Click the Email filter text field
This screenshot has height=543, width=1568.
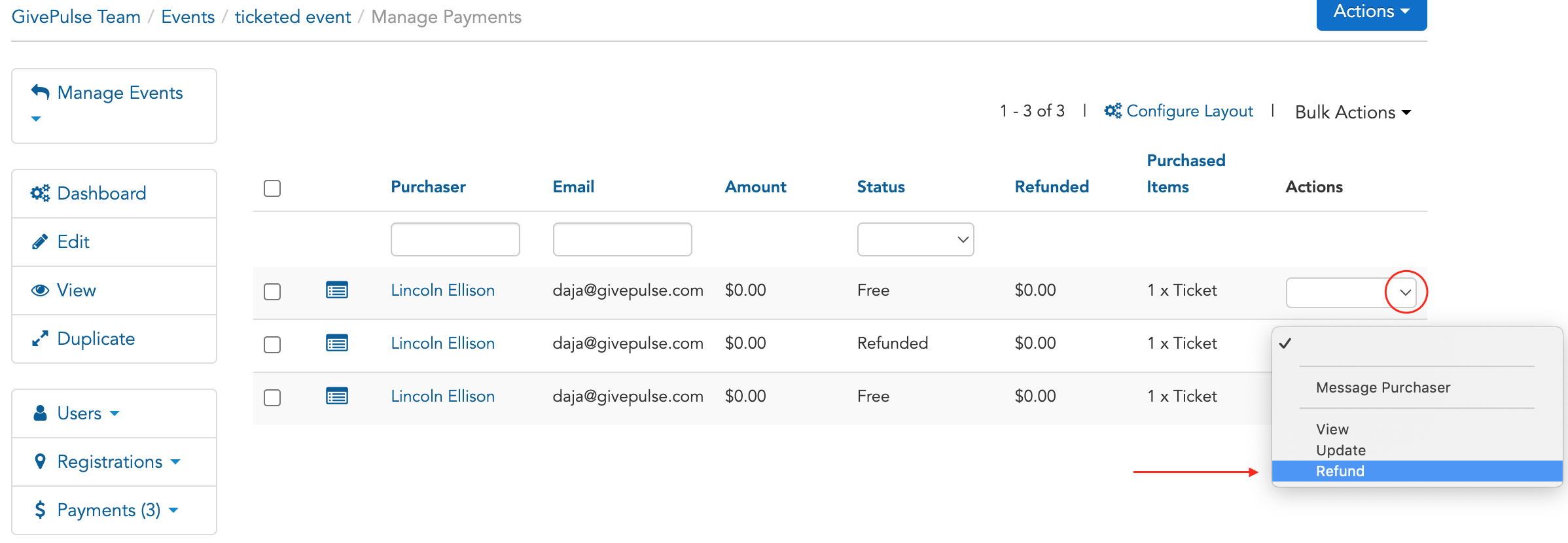pos(622,239)
